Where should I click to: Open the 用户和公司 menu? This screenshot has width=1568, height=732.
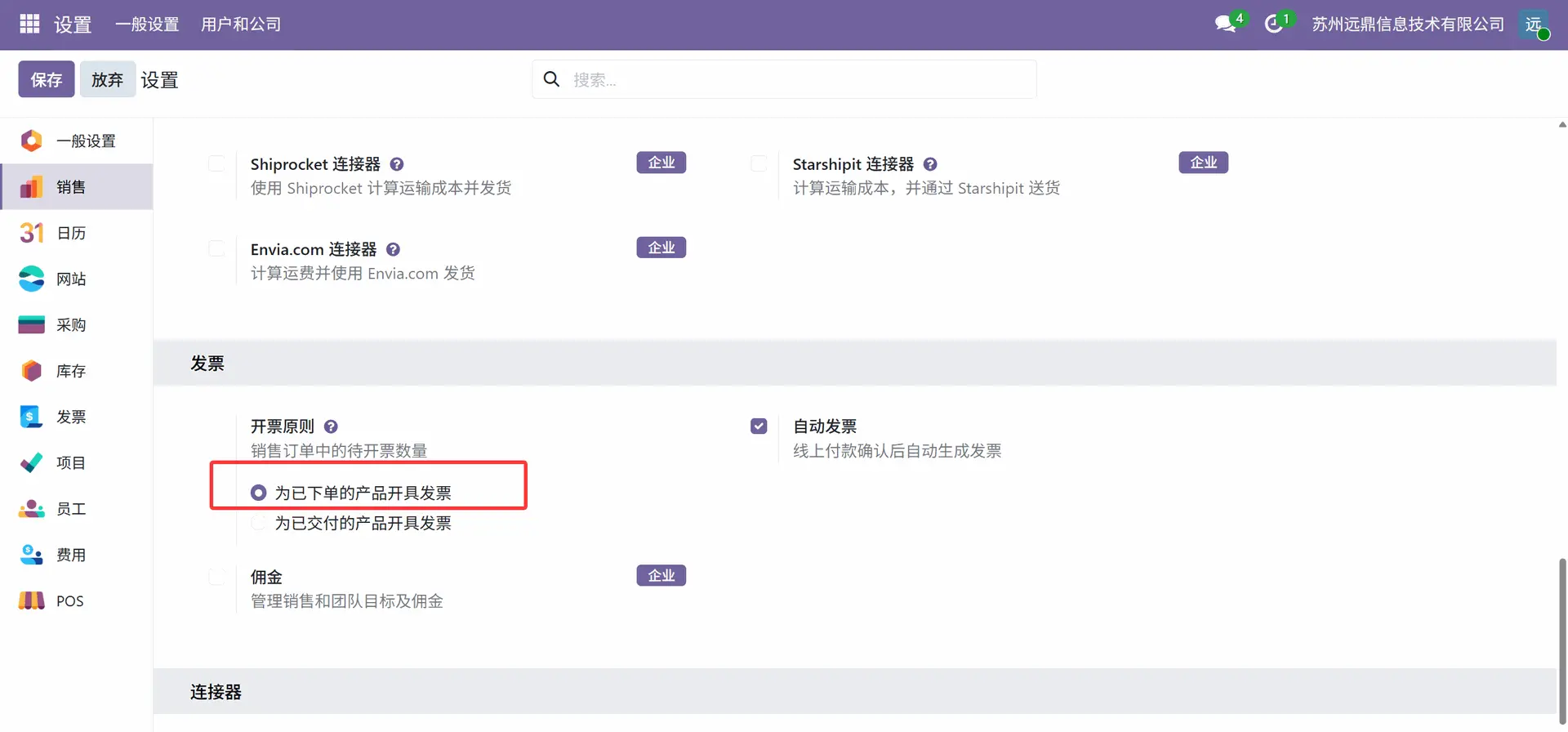pos(241,25)
